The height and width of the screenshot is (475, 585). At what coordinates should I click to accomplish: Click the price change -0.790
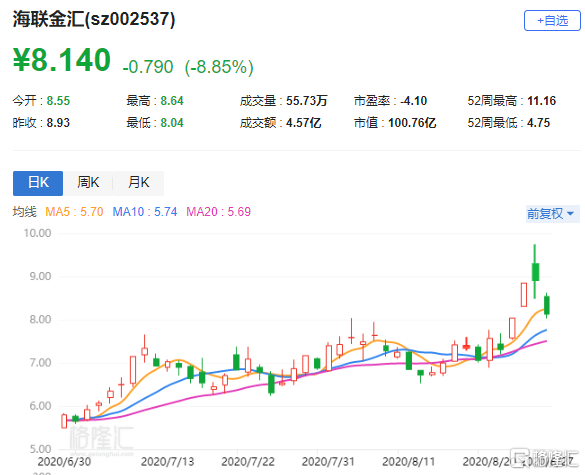point(148,67)
